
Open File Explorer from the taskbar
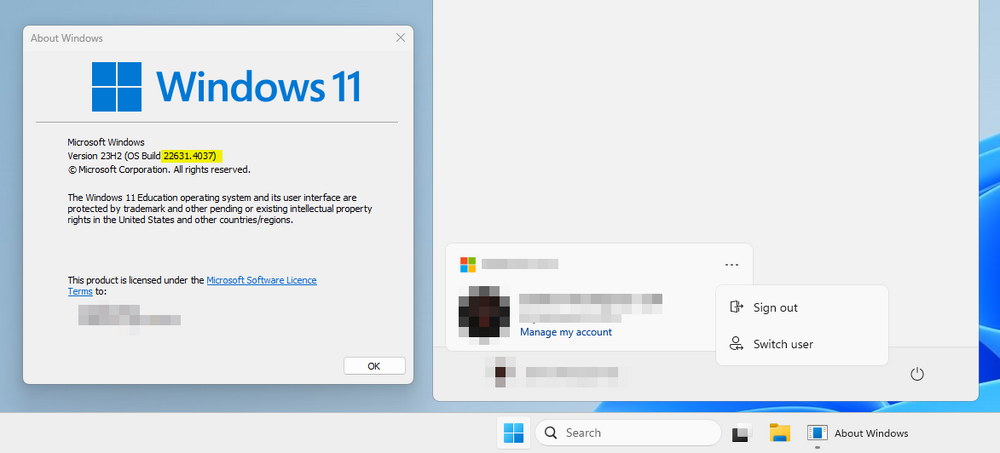pyautogui.click(x=779, y=433)
